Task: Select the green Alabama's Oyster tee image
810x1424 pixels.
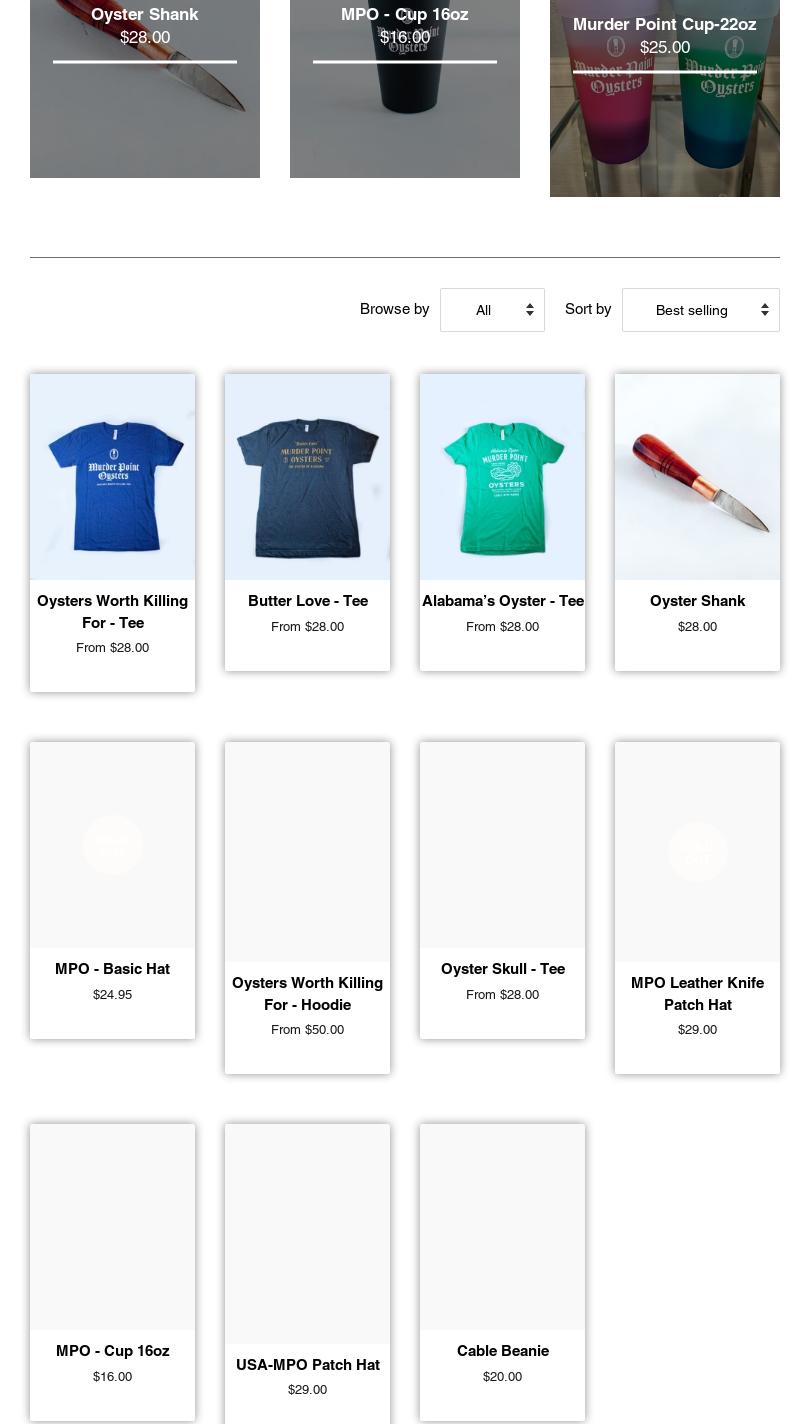Action: (x=502, y=477)
